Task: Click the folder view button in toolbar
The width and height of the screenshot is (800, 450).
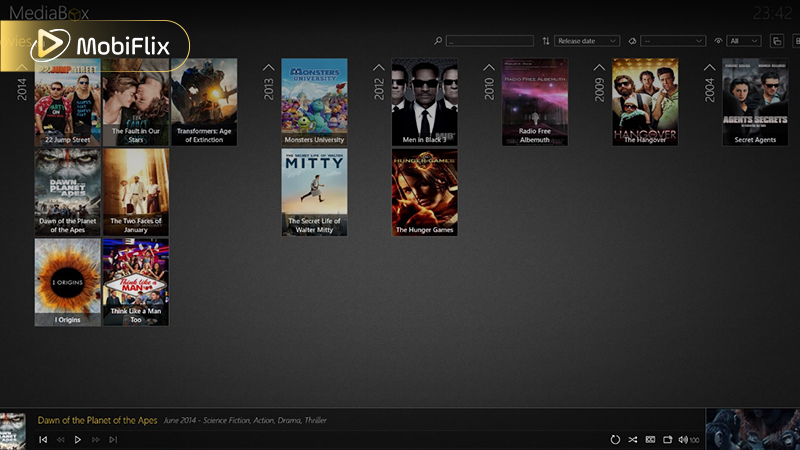Action: [777, 41]
